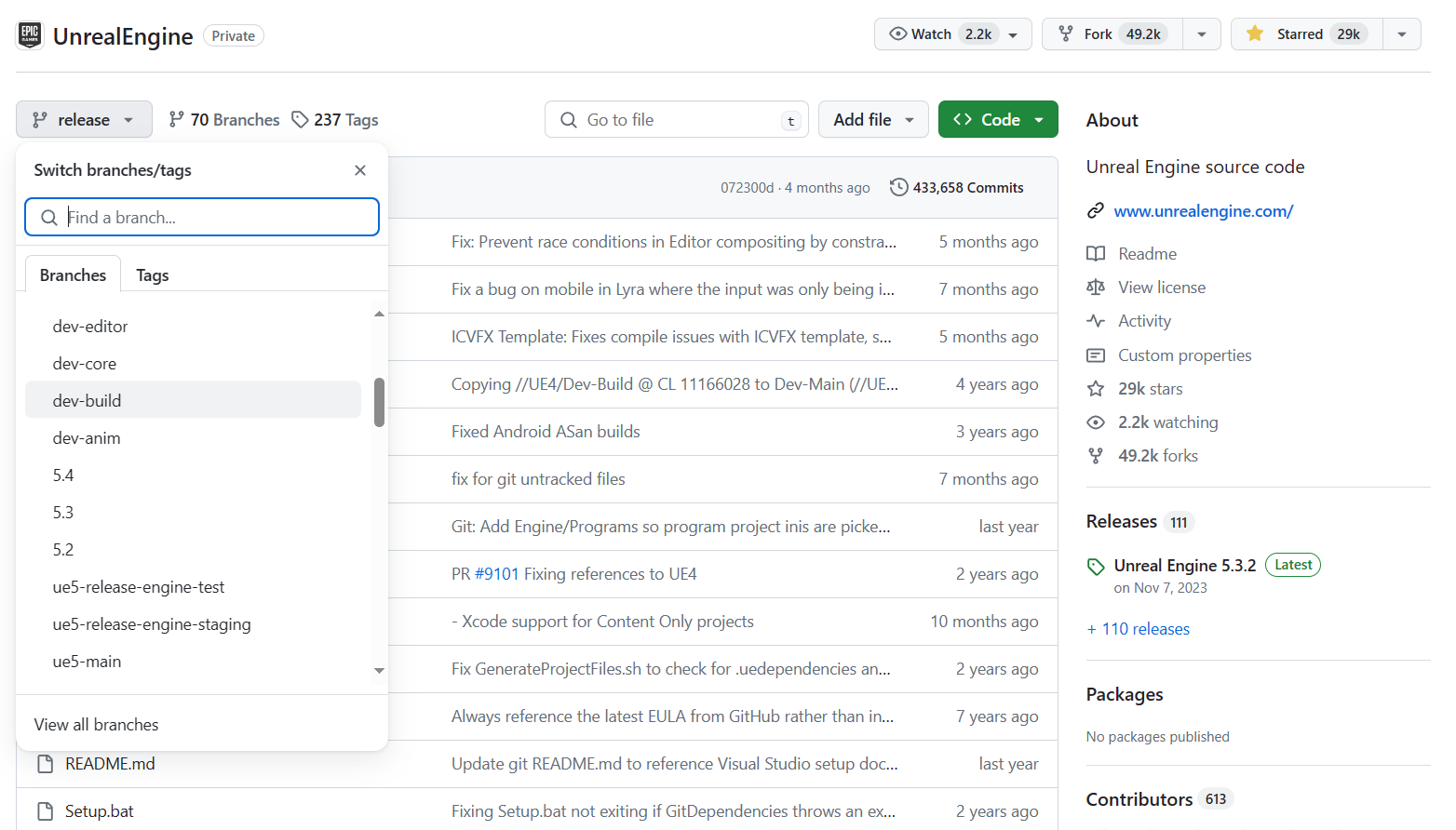Click the eye icon next to 2.2k watching
The height and width of the screenshot is (830, 1456).
pyautogui.click(x=1096, y=422)
